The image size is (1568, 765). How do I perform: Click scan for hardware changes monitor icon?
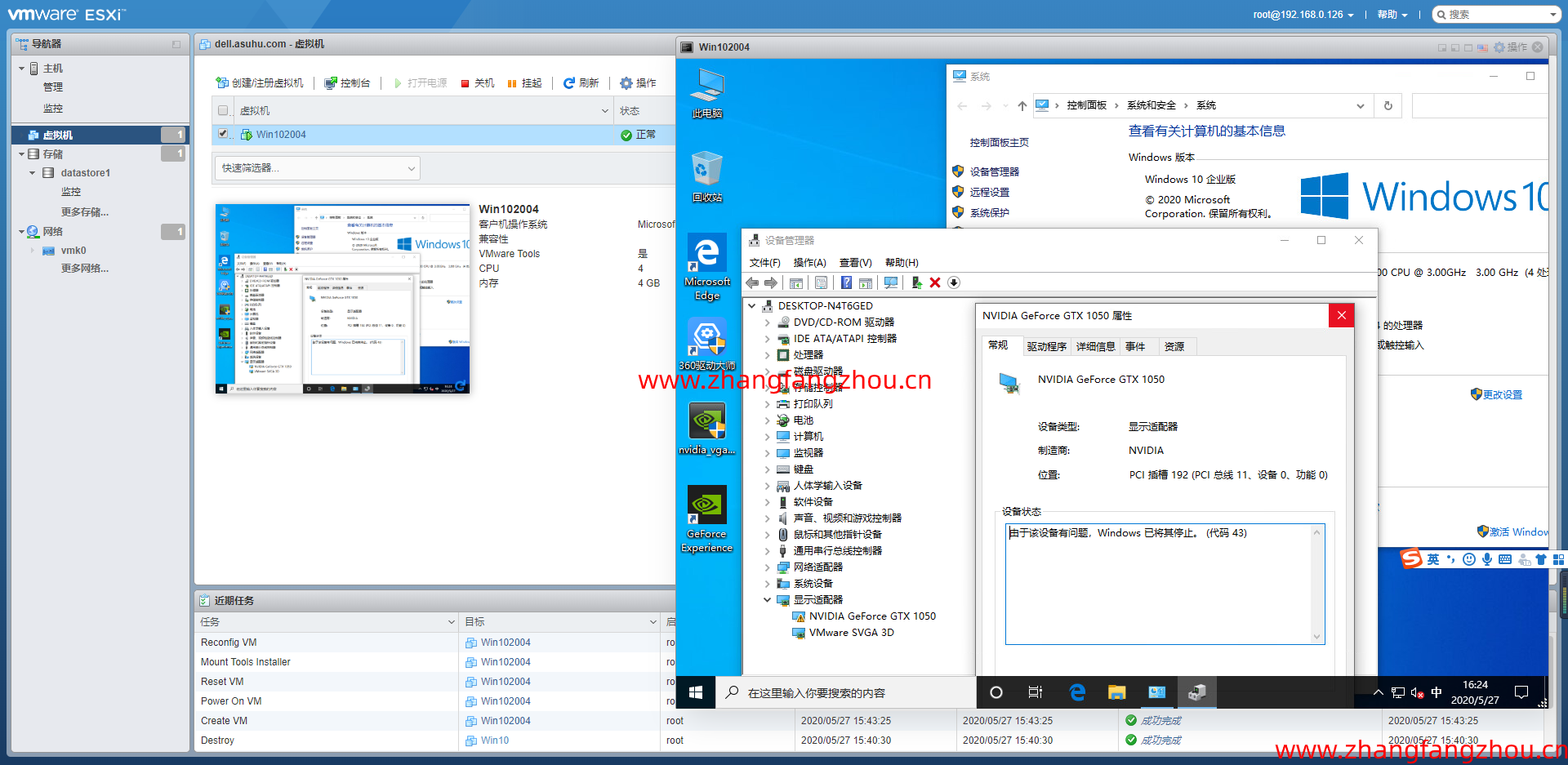tap(891, 282)
